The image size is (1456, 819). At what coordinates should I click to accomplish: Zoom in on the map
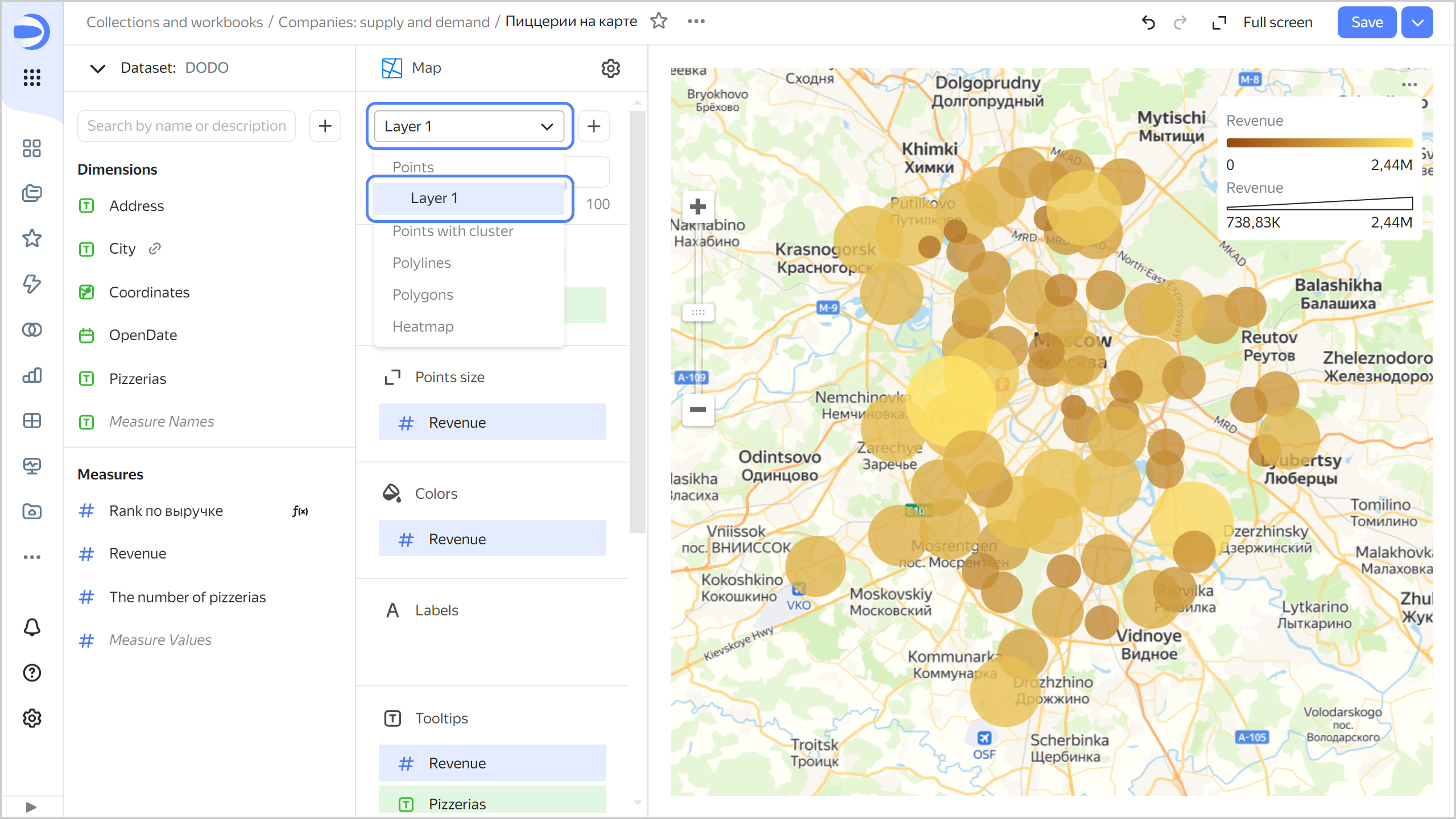698,206
